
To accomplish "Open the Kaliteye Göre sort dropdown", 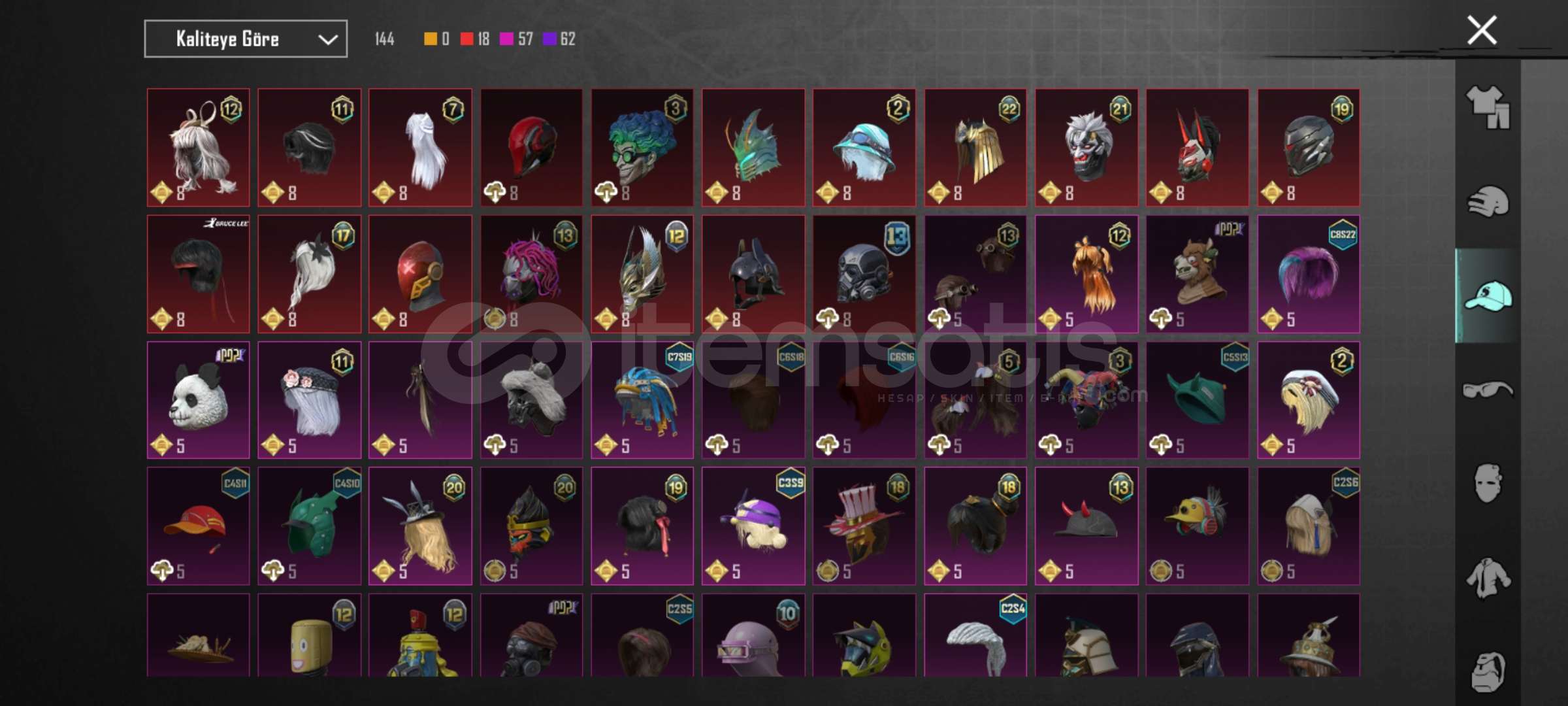I will click(246, 39).
